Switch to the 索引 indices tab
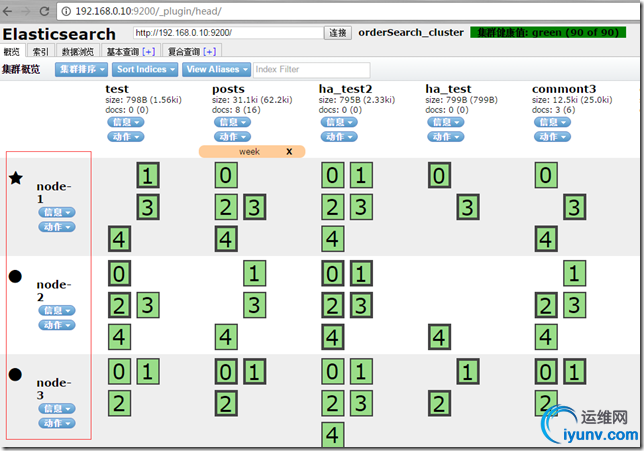Image resolution: width=644 pixels, height=451 pixels. point(41,51)
